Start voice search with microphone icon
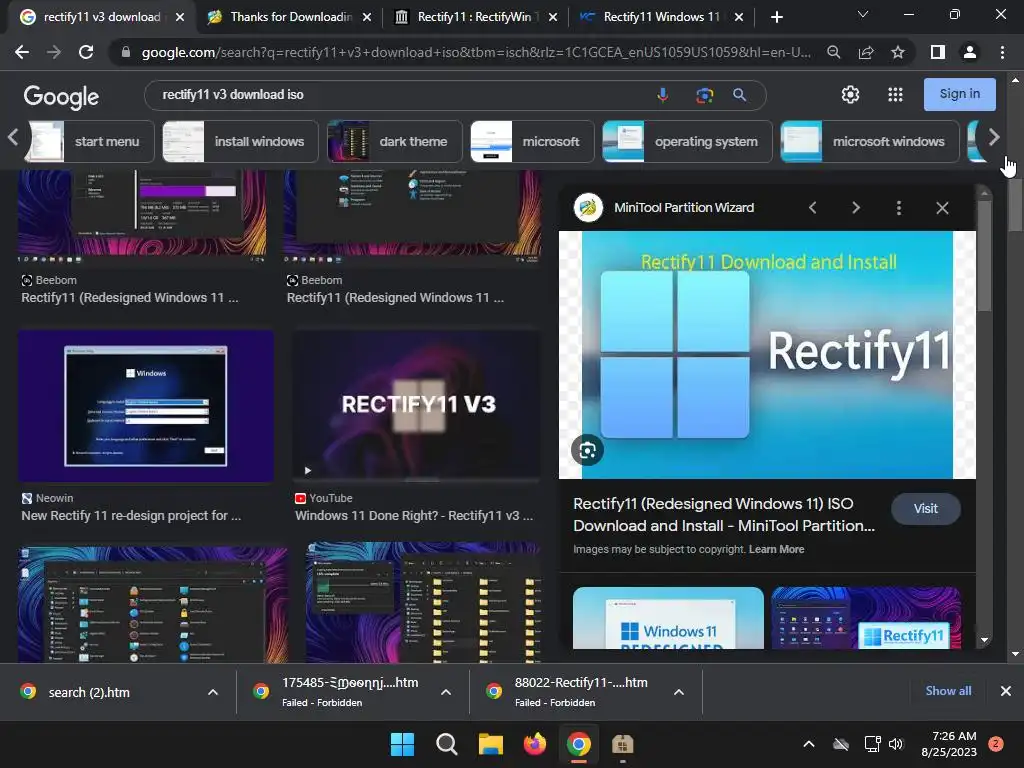 [x=663, y=95]
